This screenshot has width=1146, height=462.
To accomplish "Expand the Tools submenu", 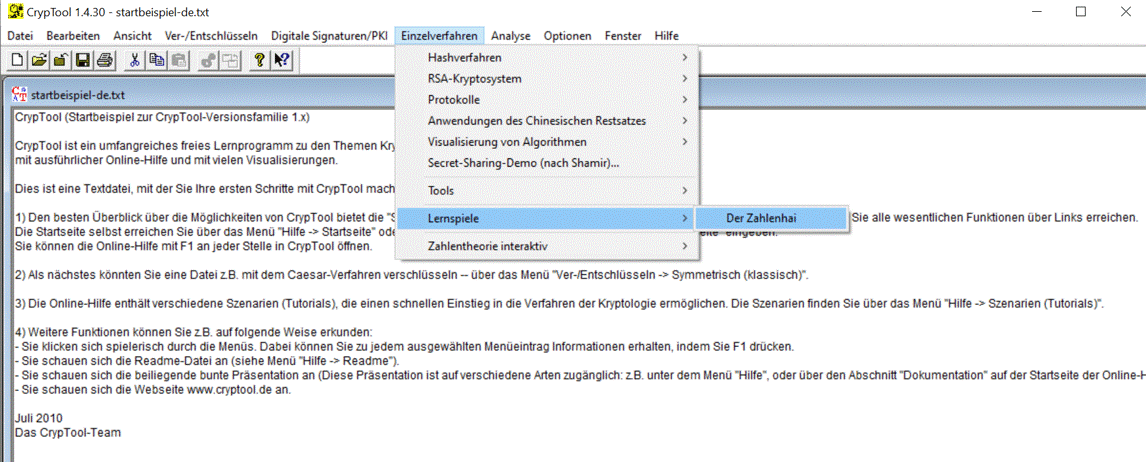I will tap(547, 191).
